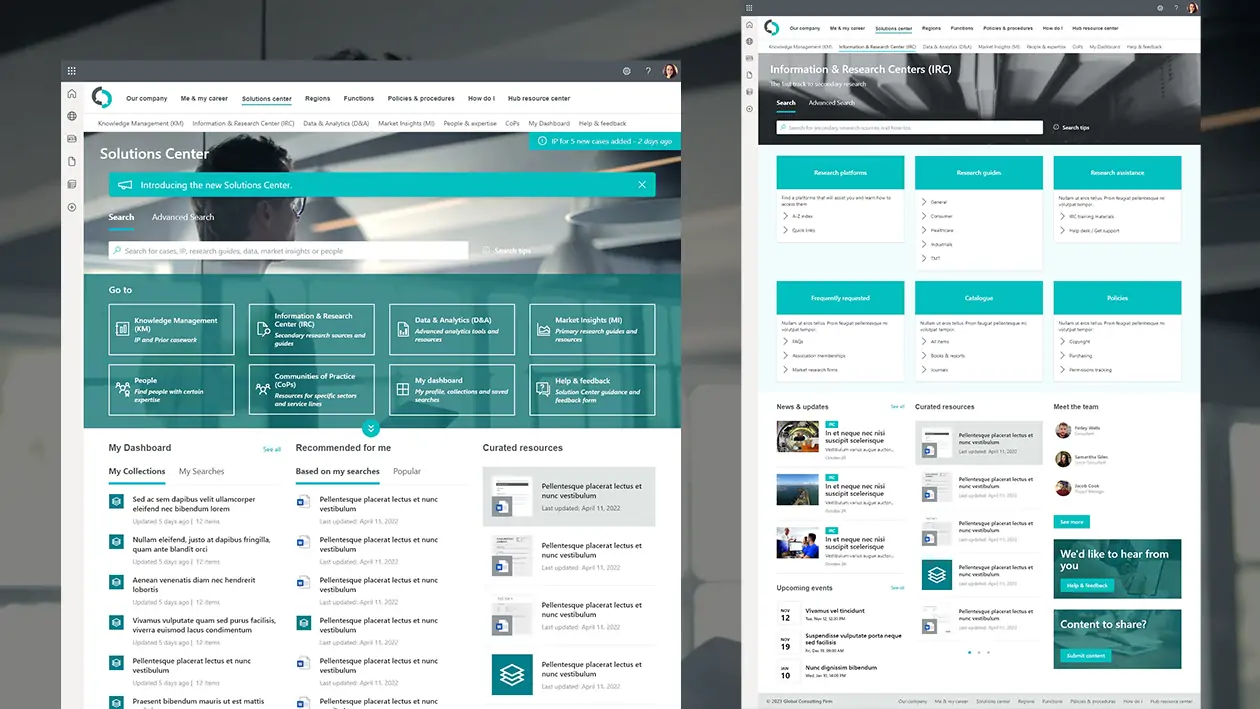Viewport: 1260px width, 709px height.
Task: Open app launcher waffle in Solutions Center window
Action: pos(72,71)
